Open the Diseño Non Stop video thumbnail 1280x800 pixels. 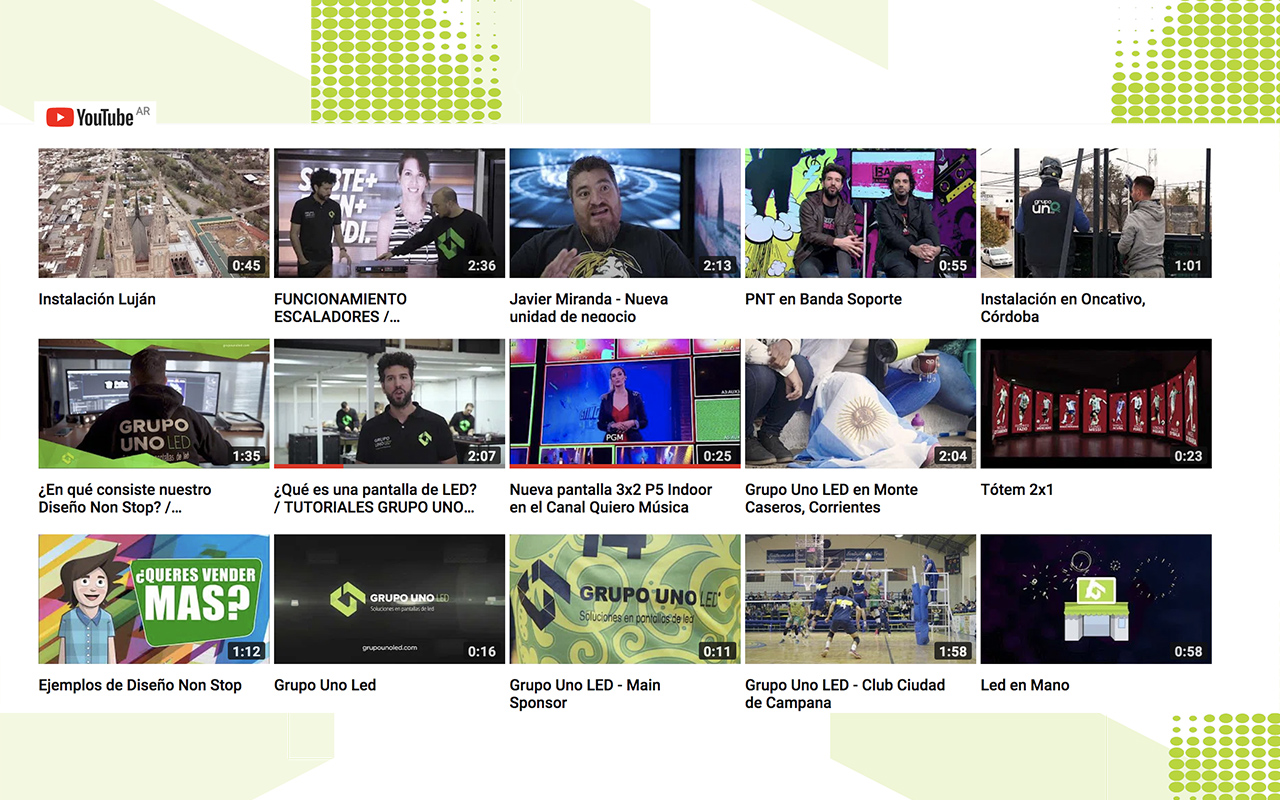[x=154, y=403]
